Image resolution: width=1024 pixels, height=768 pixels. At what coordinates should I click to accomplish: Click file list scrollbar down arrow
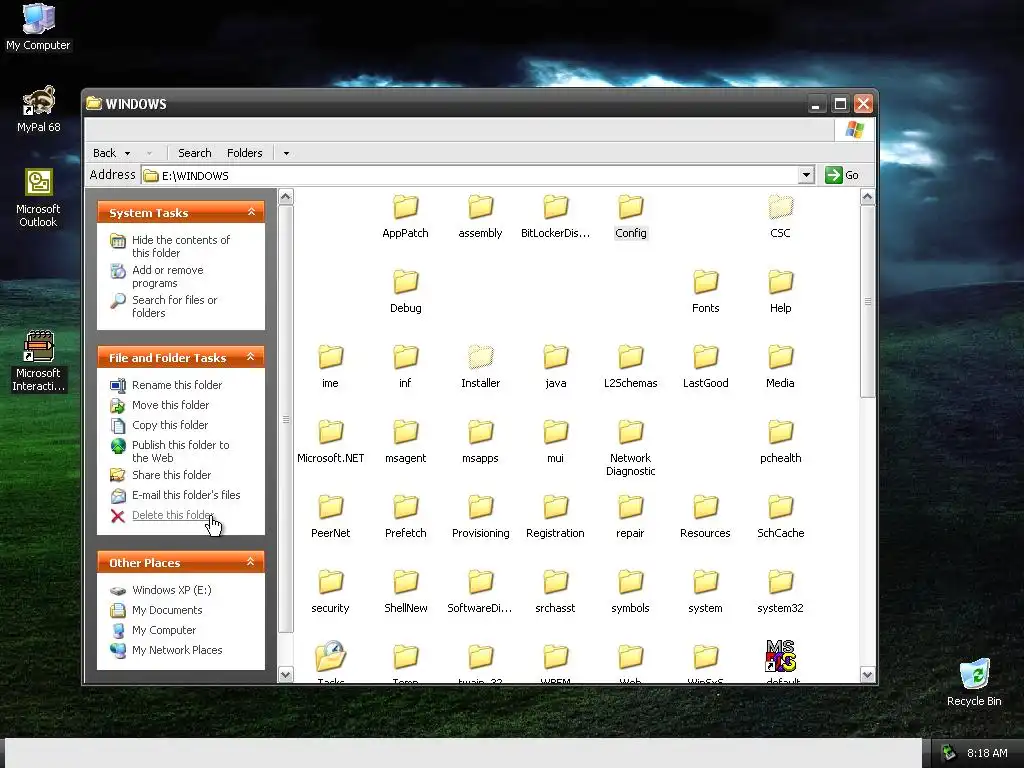coord(867,675)
